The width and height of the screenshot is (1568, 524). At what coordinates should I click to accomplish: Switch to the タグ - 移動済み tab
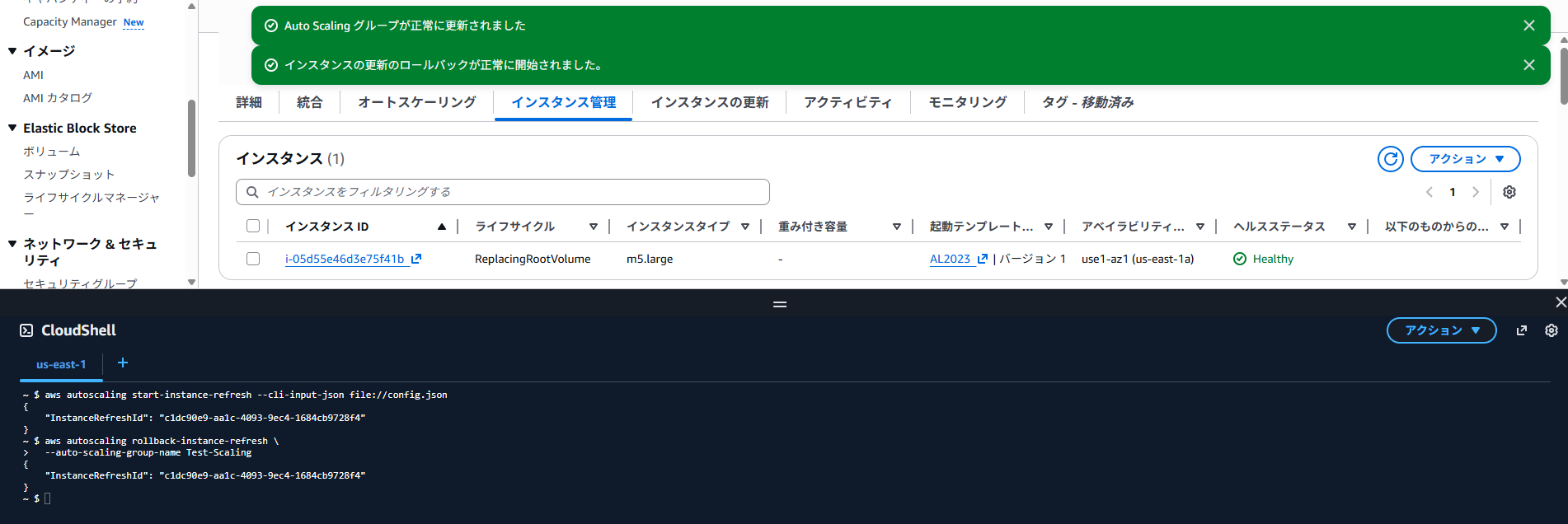click(x=1088, y=102)
